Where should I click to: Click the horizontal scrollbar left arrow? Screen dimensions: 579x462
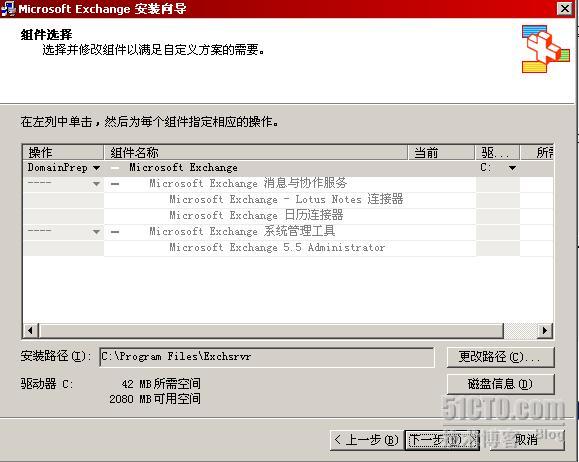point(31,330)
